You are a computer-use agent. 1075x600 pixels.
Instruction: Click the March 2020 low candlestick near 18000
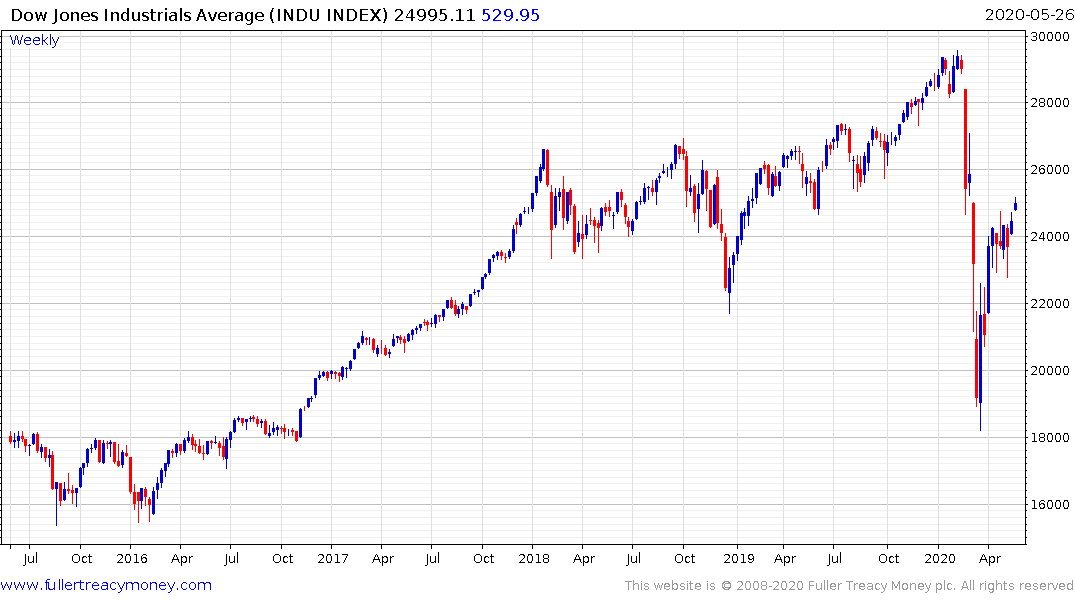point(980,359)
